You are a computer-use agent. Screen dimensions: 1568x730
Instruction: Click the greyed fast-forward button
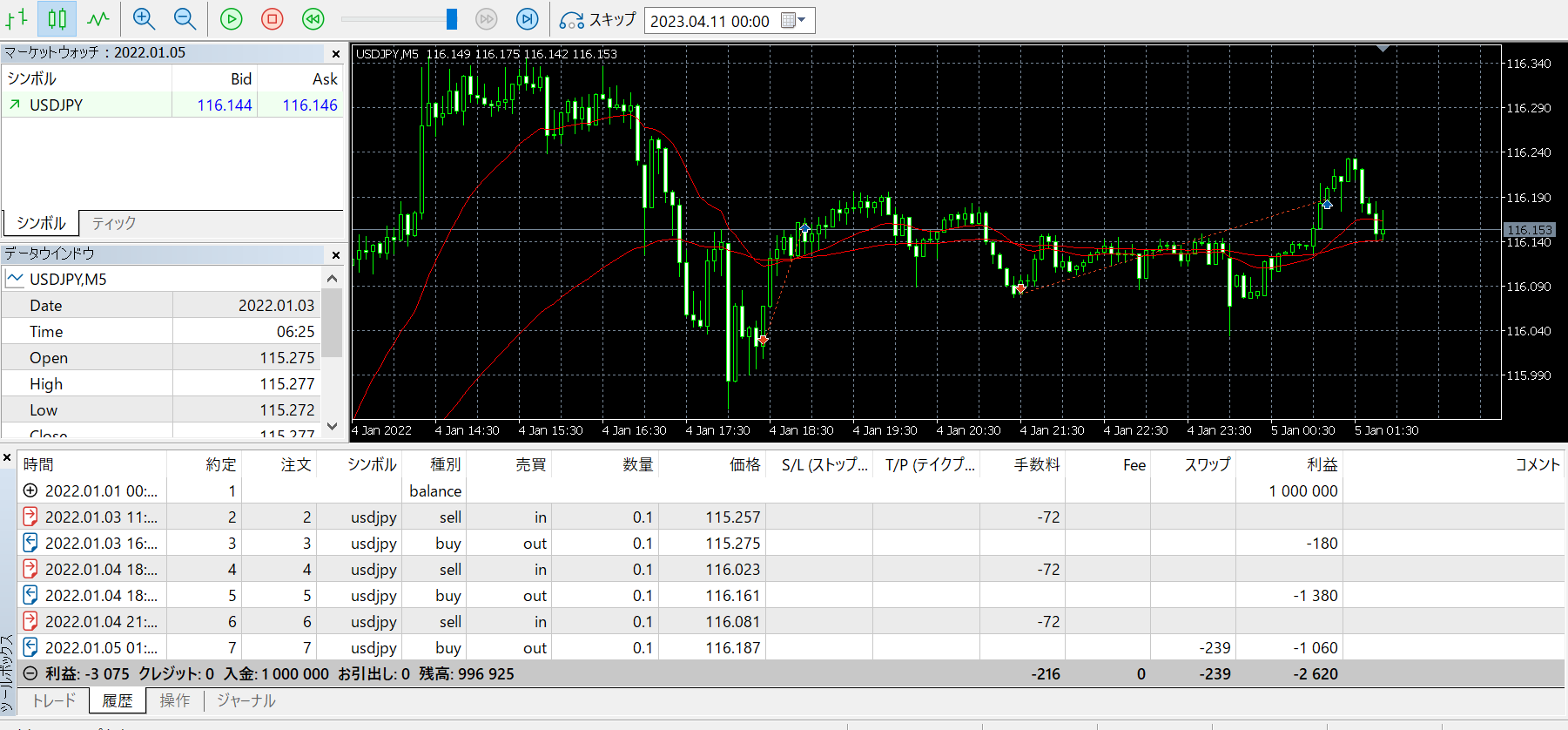pyautogui.click(x=487, y=18)
